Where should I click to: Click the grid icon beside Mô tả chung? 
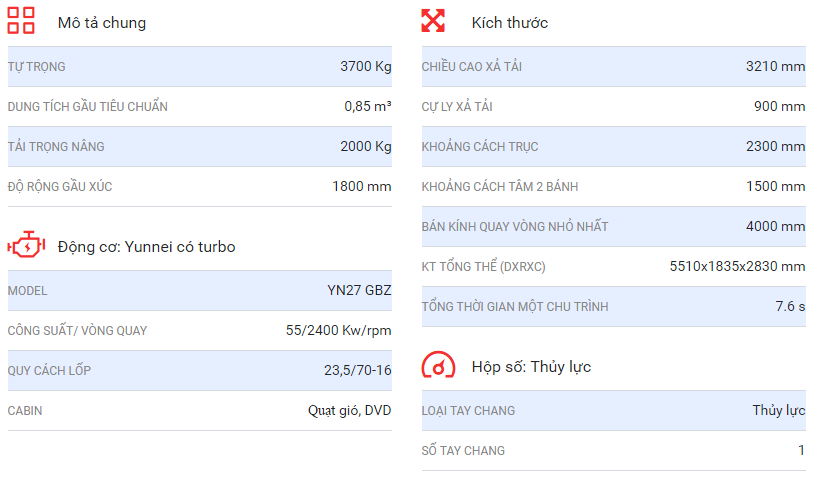point(21,21)
